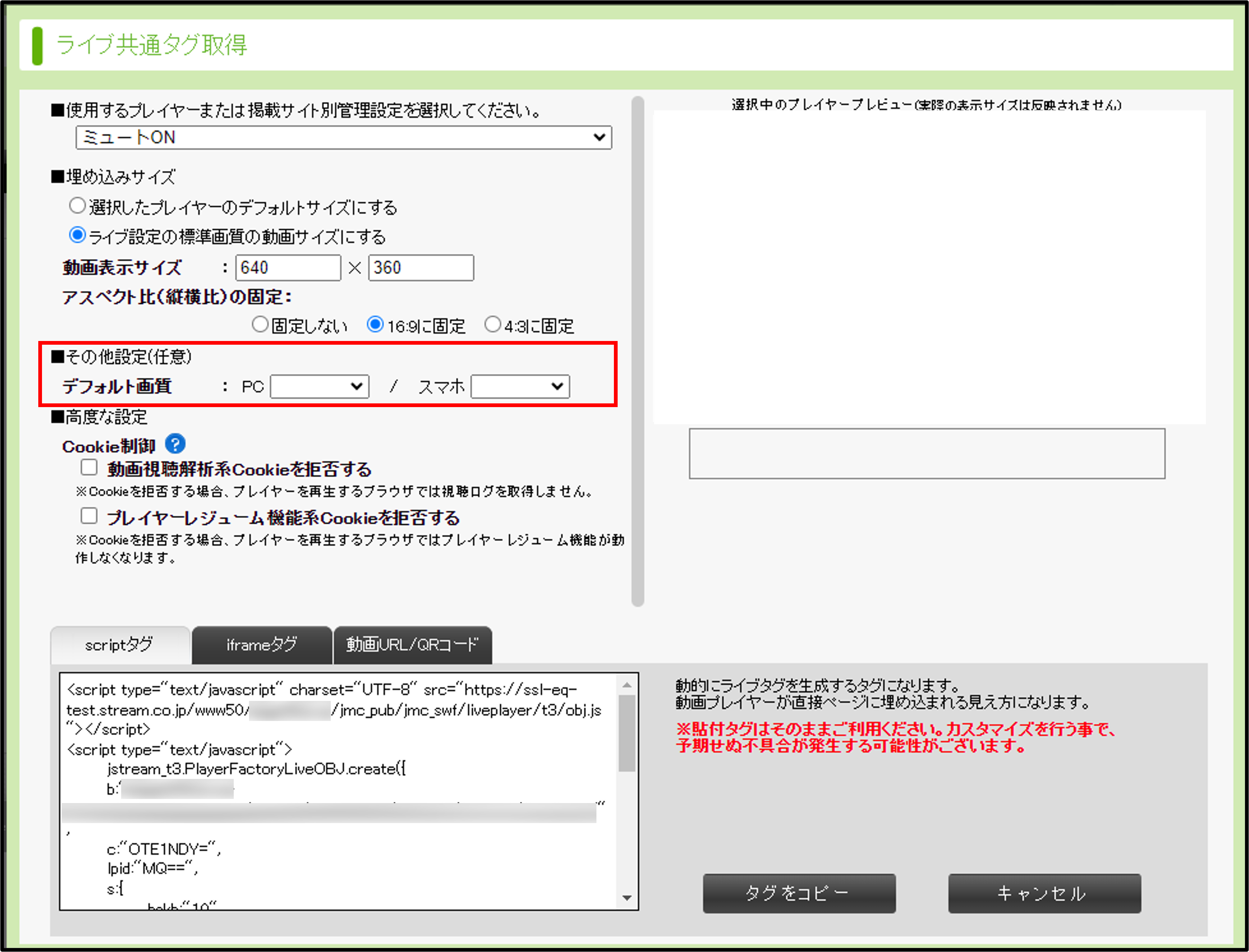
Task: Click the タグをコピー button
Action: (799, 893)
